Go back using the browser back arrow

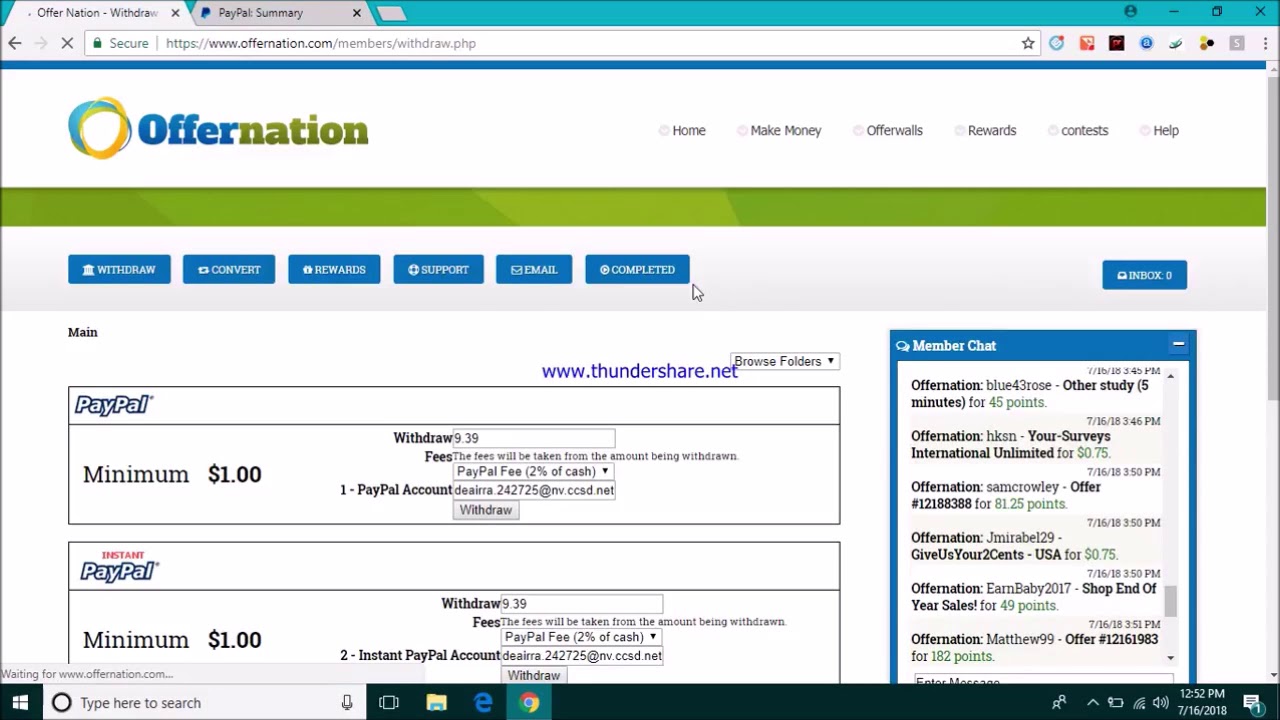15,43
